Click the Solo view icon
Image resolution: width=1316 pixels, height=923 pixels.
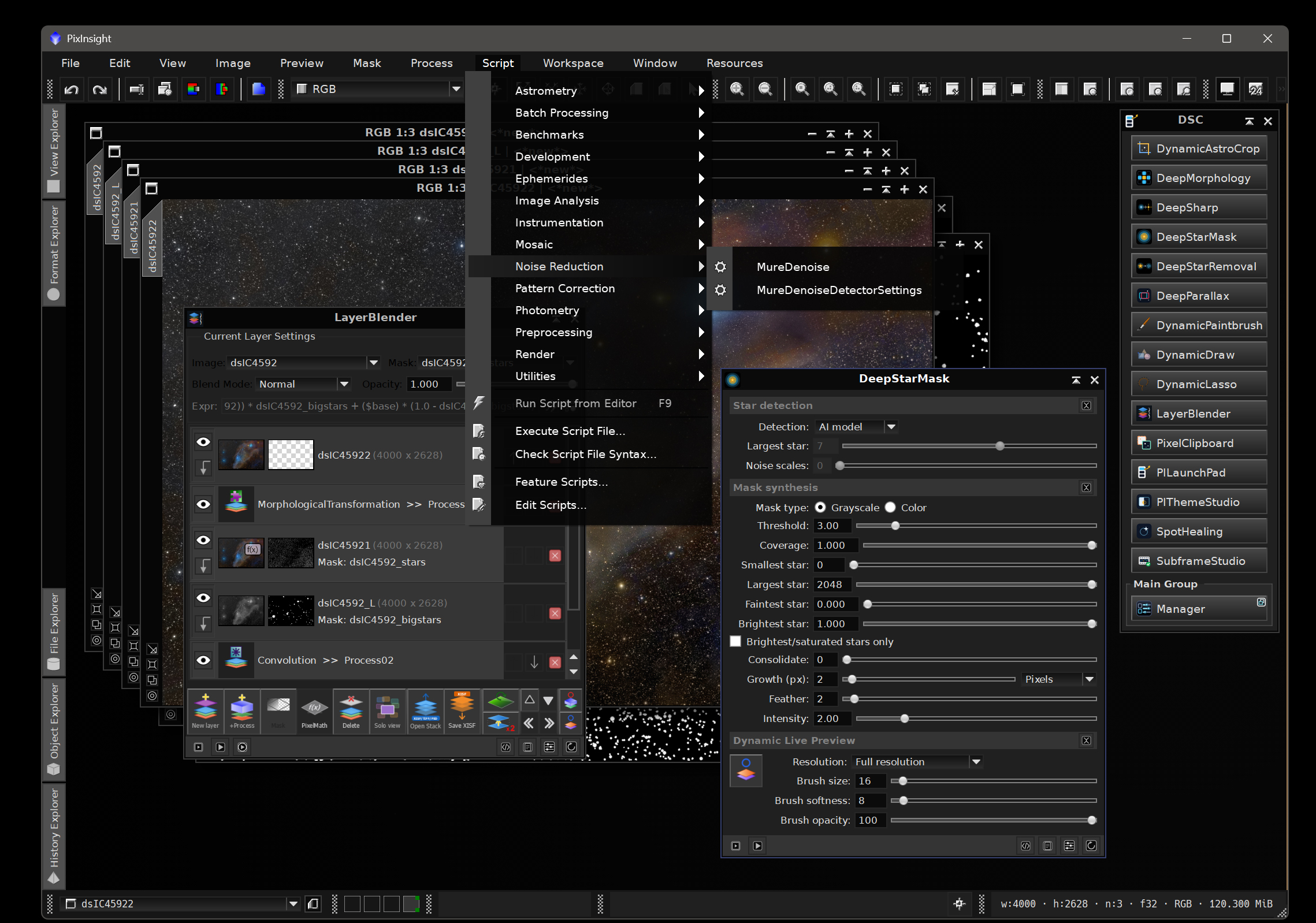coord(387,711)
